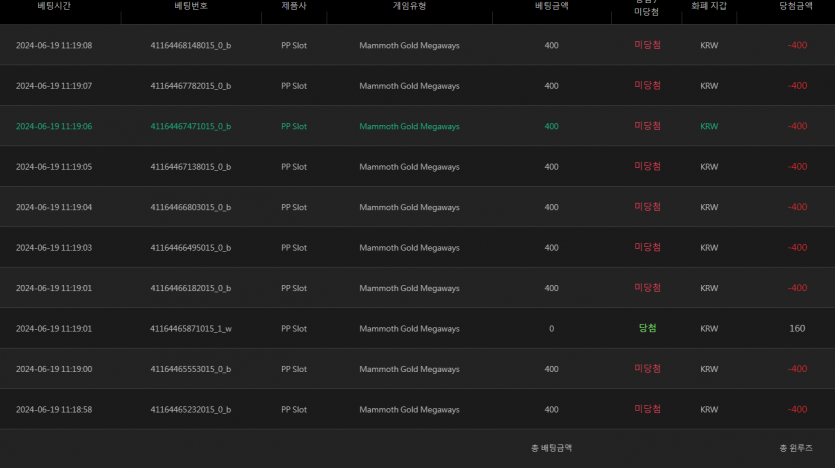This screenshot has width=835, height=468.
Task: Click timestamp 2024-06-19 11:19:05
Action: pyautogui.click(x=54, y=167)
